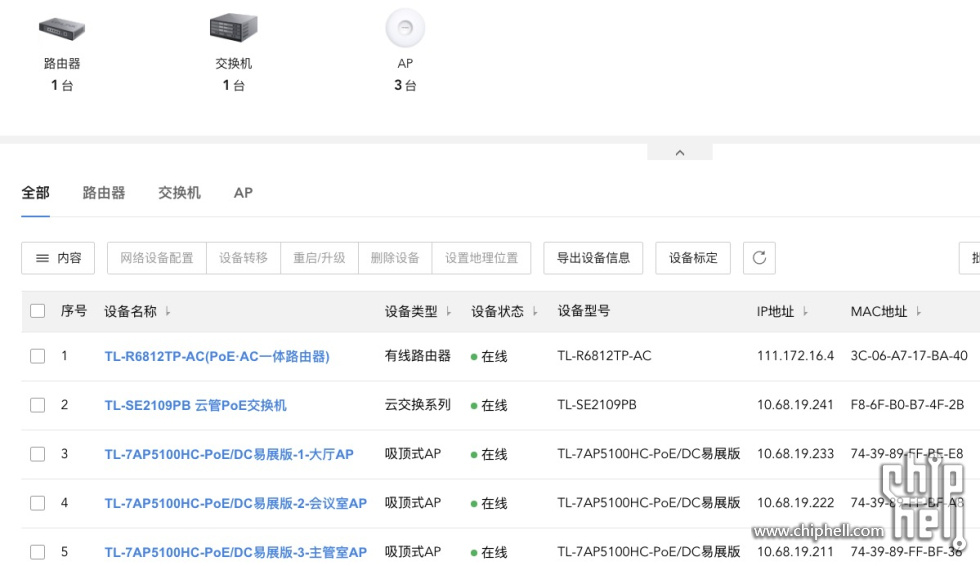980x566 pixels.
Task: Click the refresh icon button
Action: tap(759, 258)
